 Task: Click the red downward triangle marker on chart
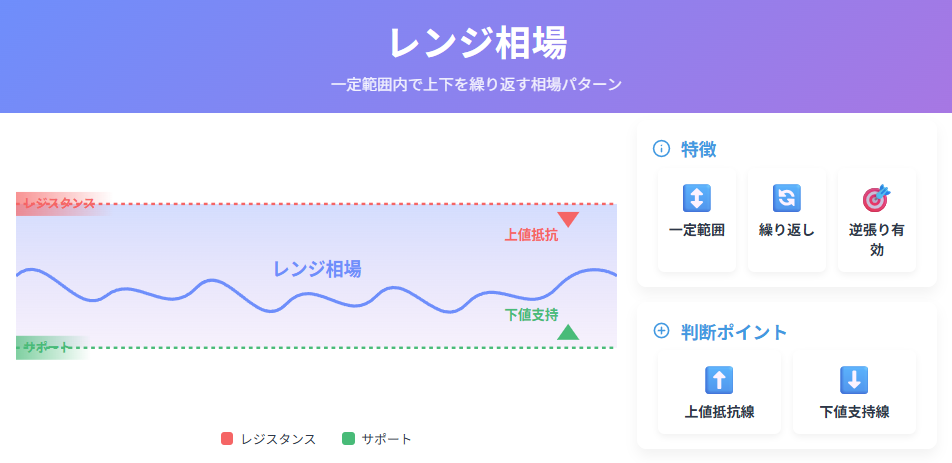pyautogui.click(x=568, y=220)
